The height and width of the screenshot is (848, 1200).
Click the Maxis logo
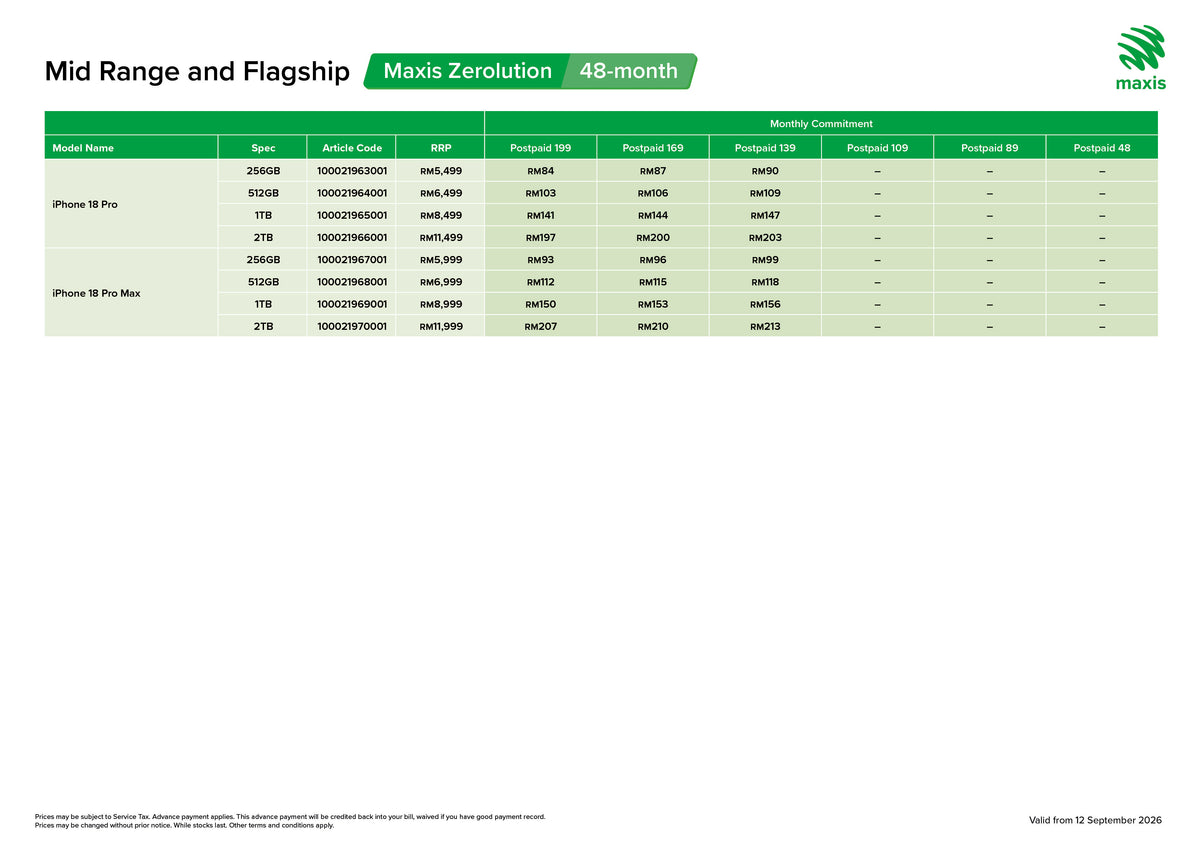point(1140,58)
